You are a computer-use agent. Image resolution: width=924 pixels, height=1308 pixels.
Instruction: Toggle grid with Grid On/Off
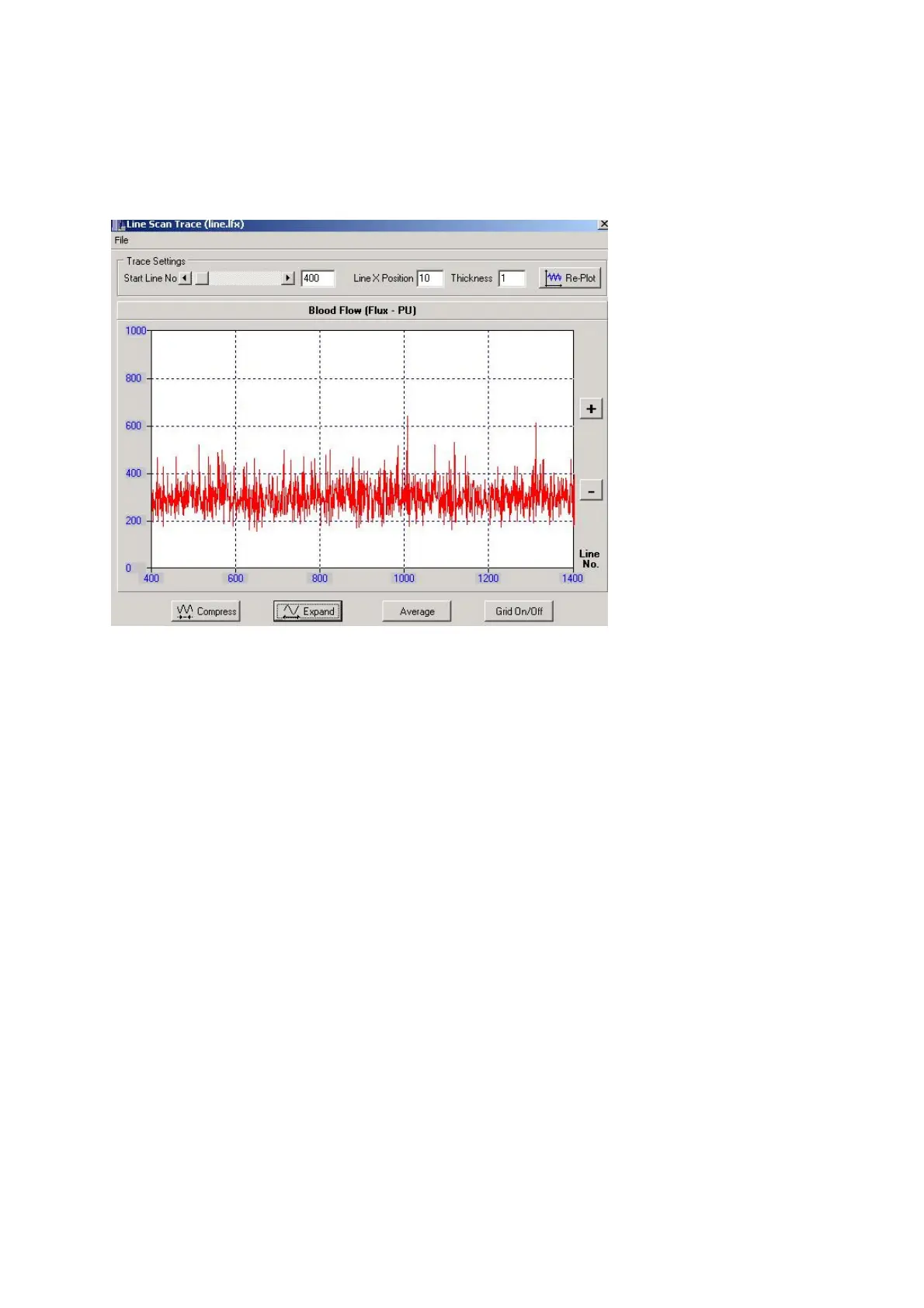pos(519,611)
